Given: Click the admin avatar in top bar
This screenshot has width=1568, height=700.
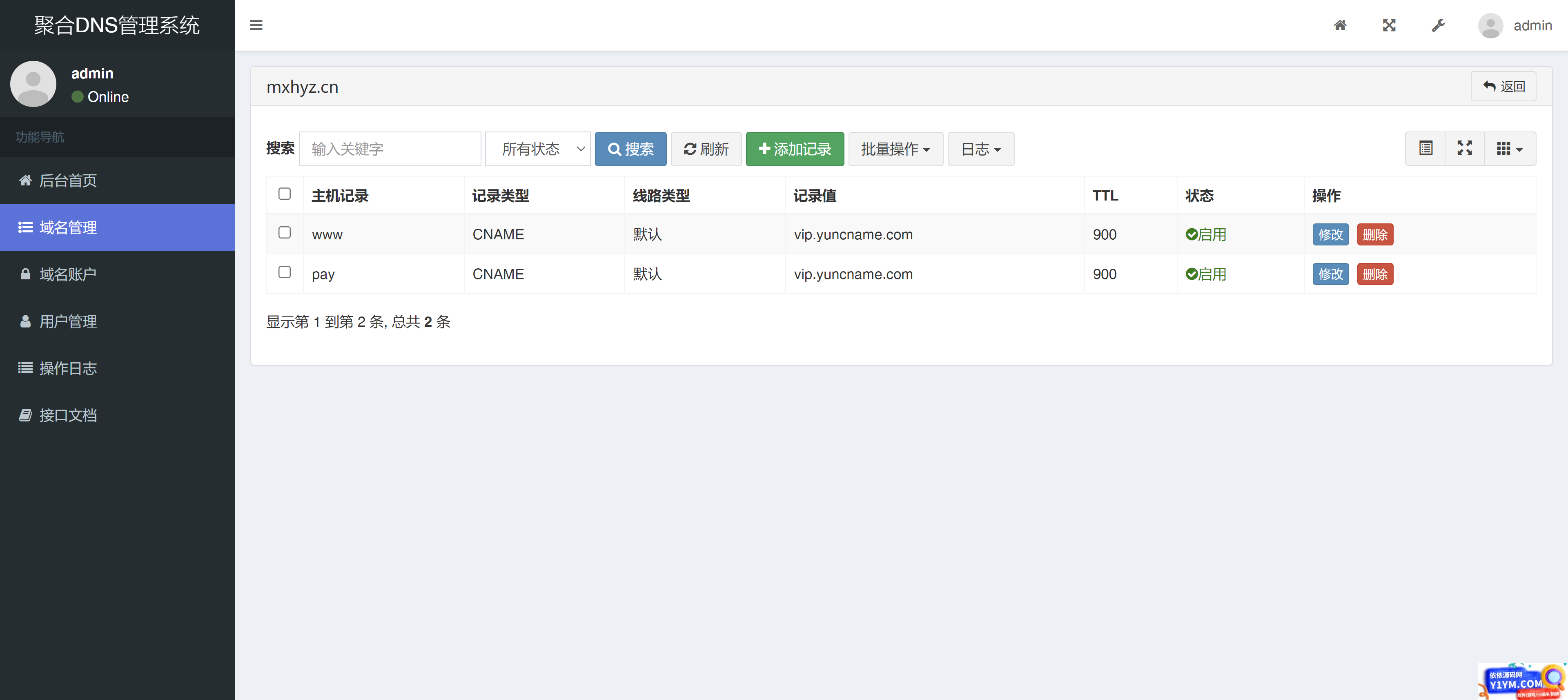Looking at the screenshot, I should (x=1491, y=26).
